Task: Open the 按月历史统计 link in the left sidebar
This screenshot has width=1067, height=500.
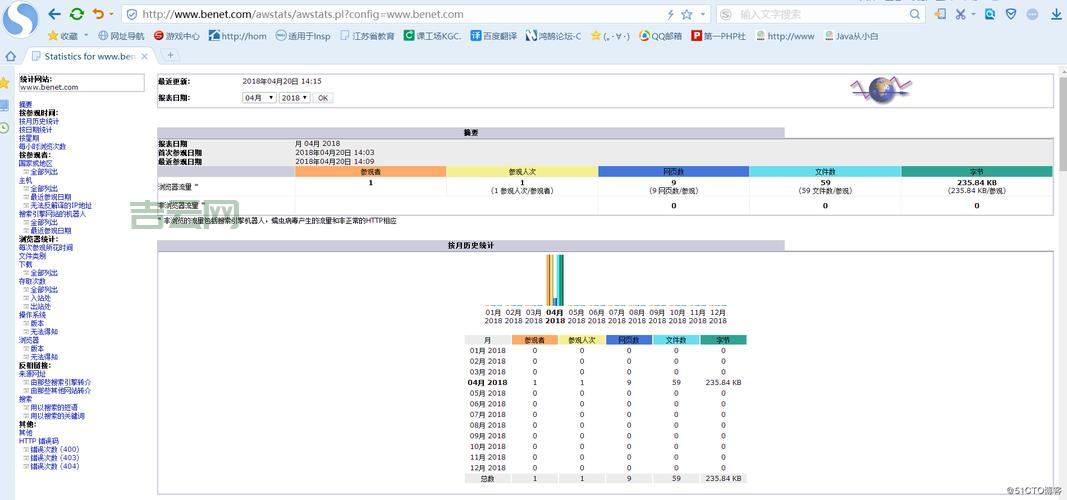Action: pyautogui.click(x=39, y=122)
